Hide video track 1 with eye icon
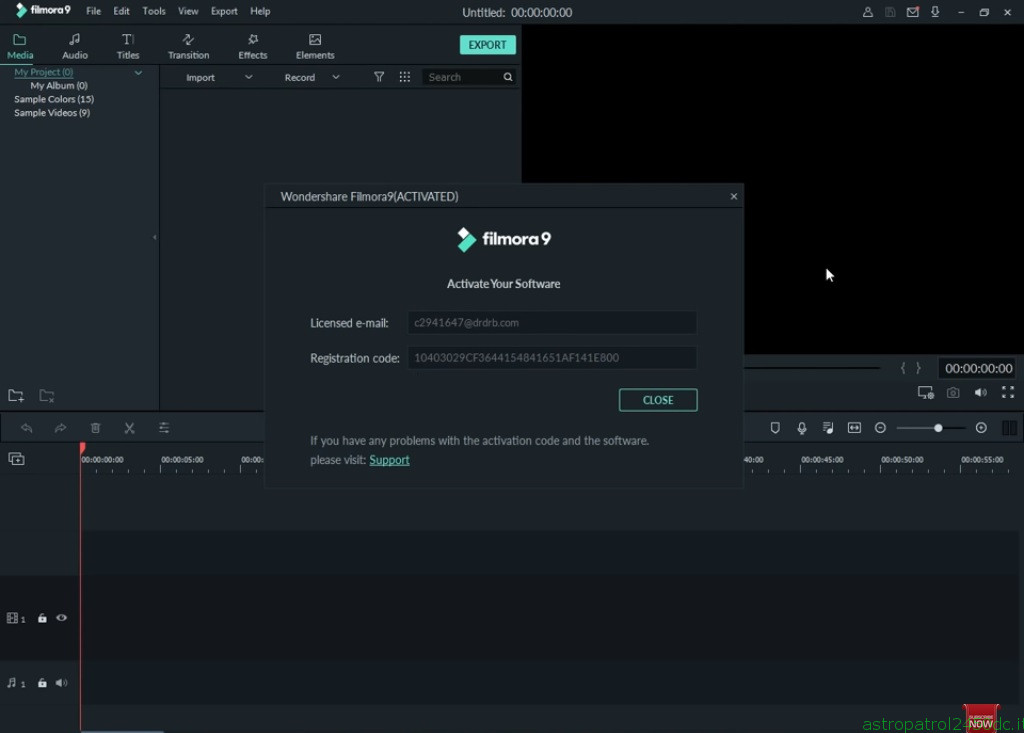This screenshot has height=733, width=1024. 61,618
